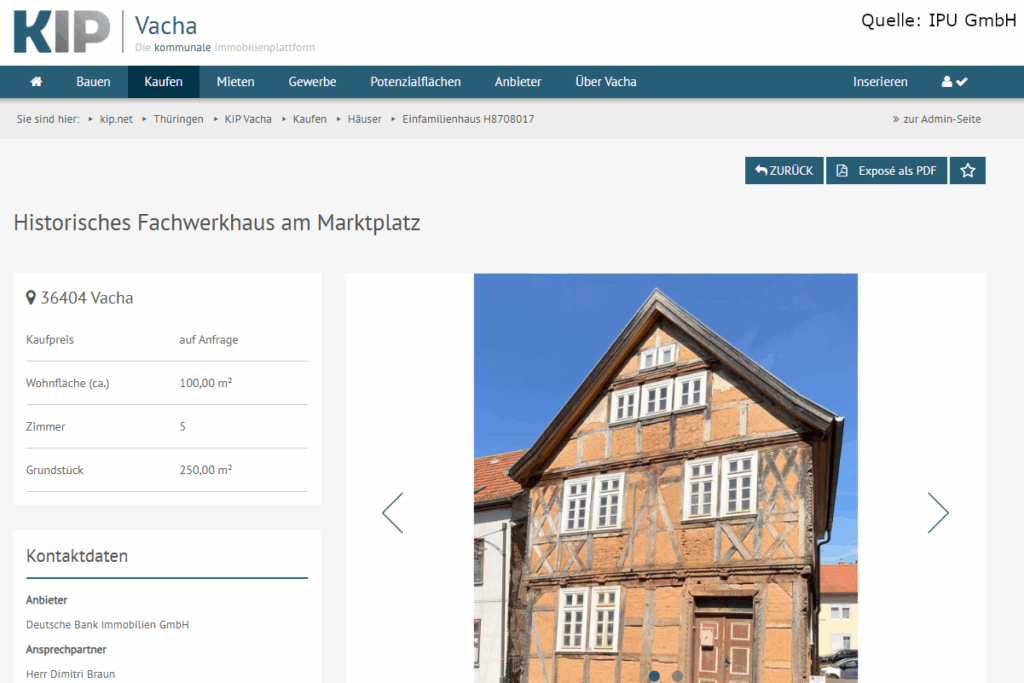Download Exposé als PDF
This screenshot has height=683, width=1024.
(x=886, y=171)
